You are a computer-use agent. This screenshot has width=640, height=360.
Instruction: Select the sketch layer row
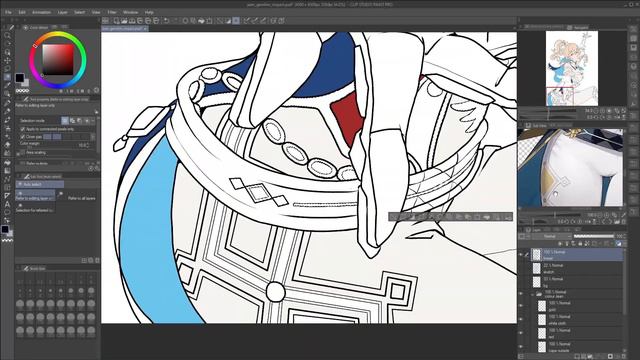coord(577,268)
